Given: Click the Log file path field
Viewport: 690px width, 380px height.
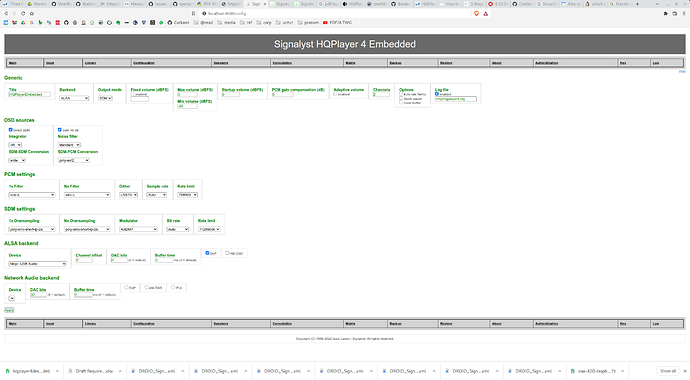Looking at the screenshot, I should 455,99.
